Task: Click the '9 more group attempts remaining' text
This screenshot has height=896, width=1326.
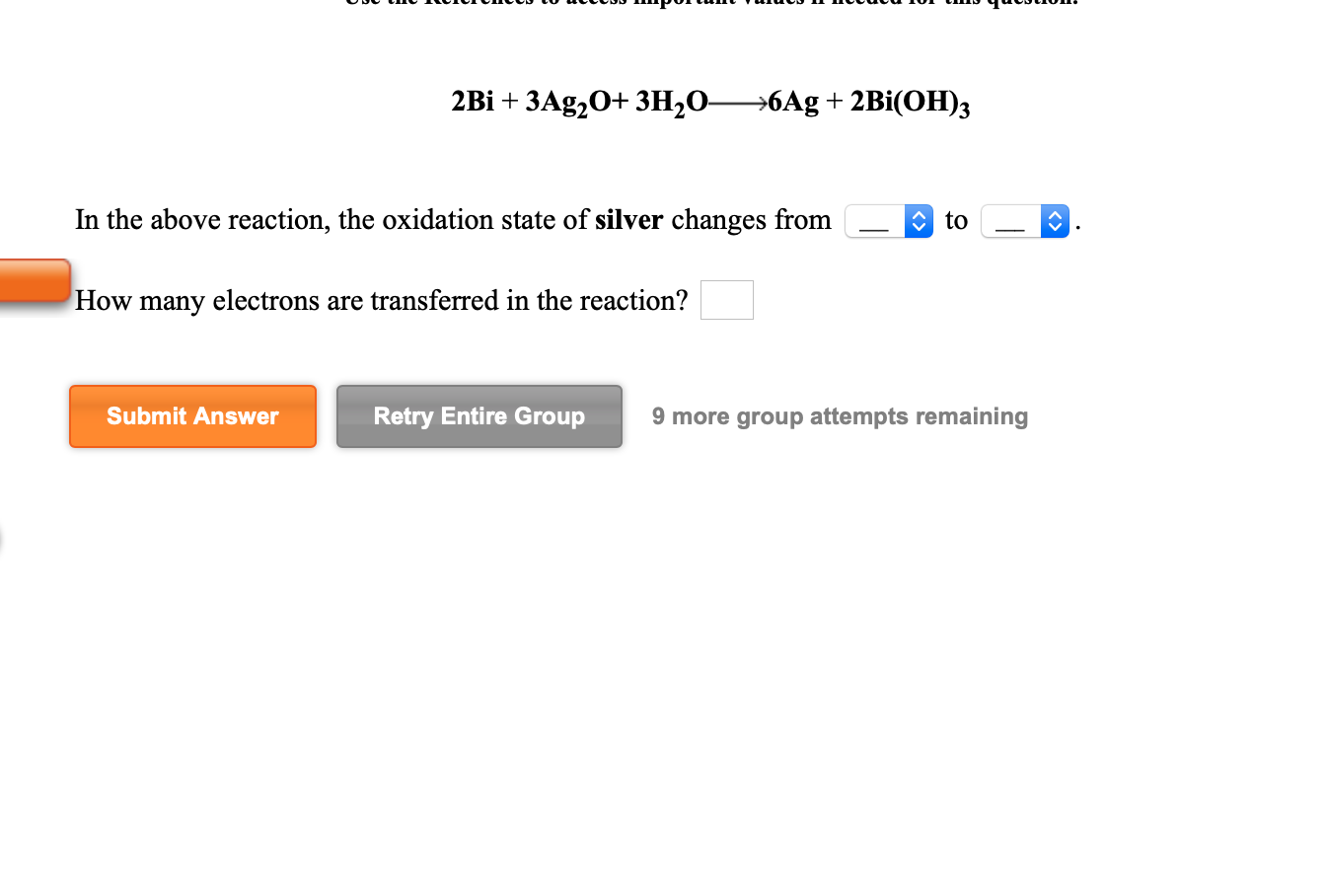Action: (840, 416)
